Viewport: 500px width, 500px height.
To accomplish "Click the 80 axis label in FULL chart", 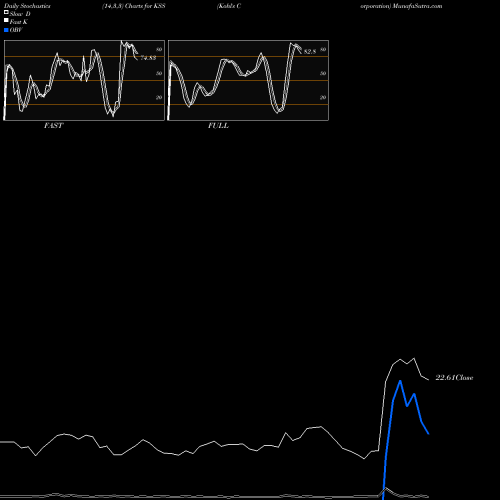I will click(323, 49).
